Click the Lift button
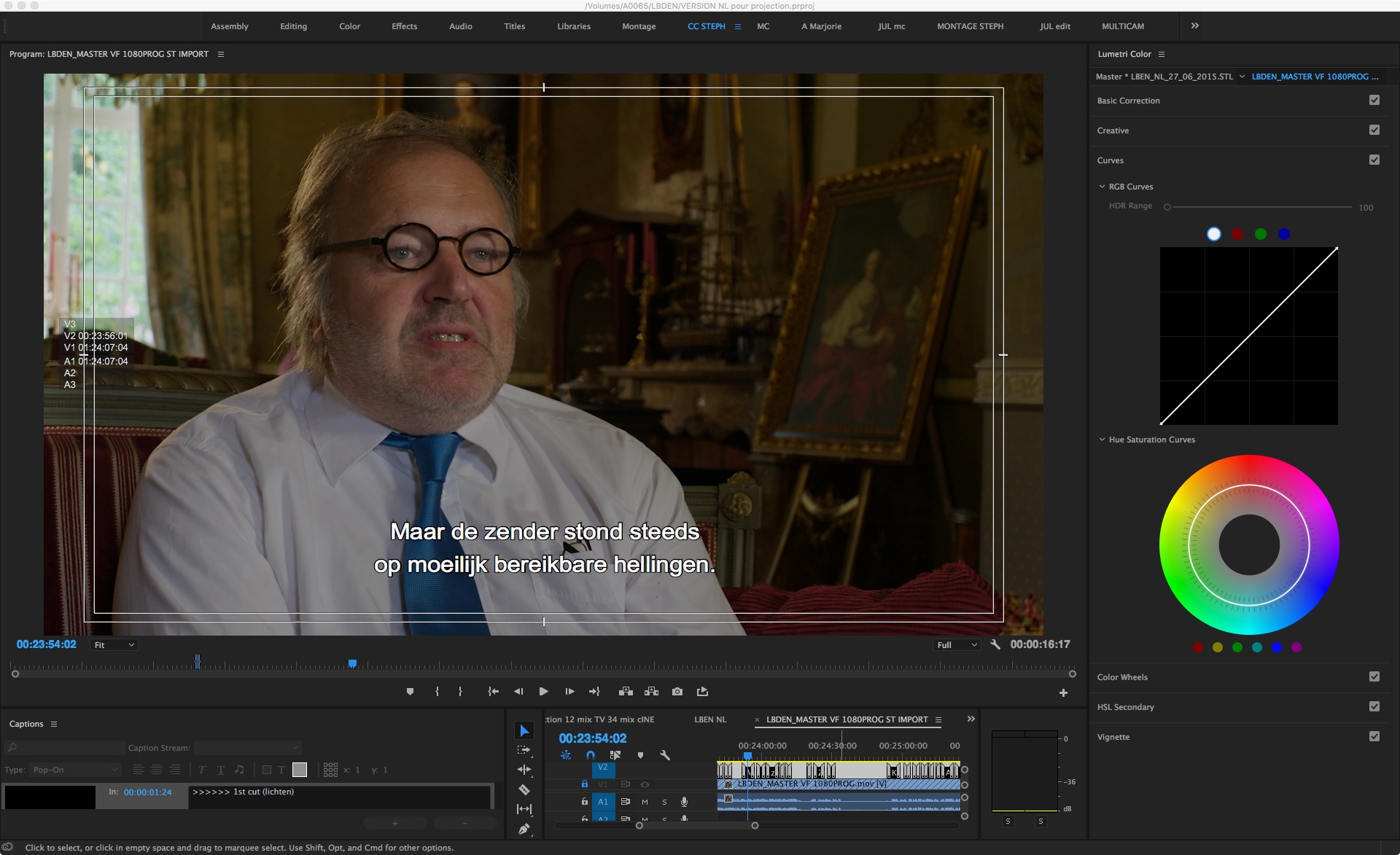Screen dimensions: 1400x855 (x=626, y=692)
